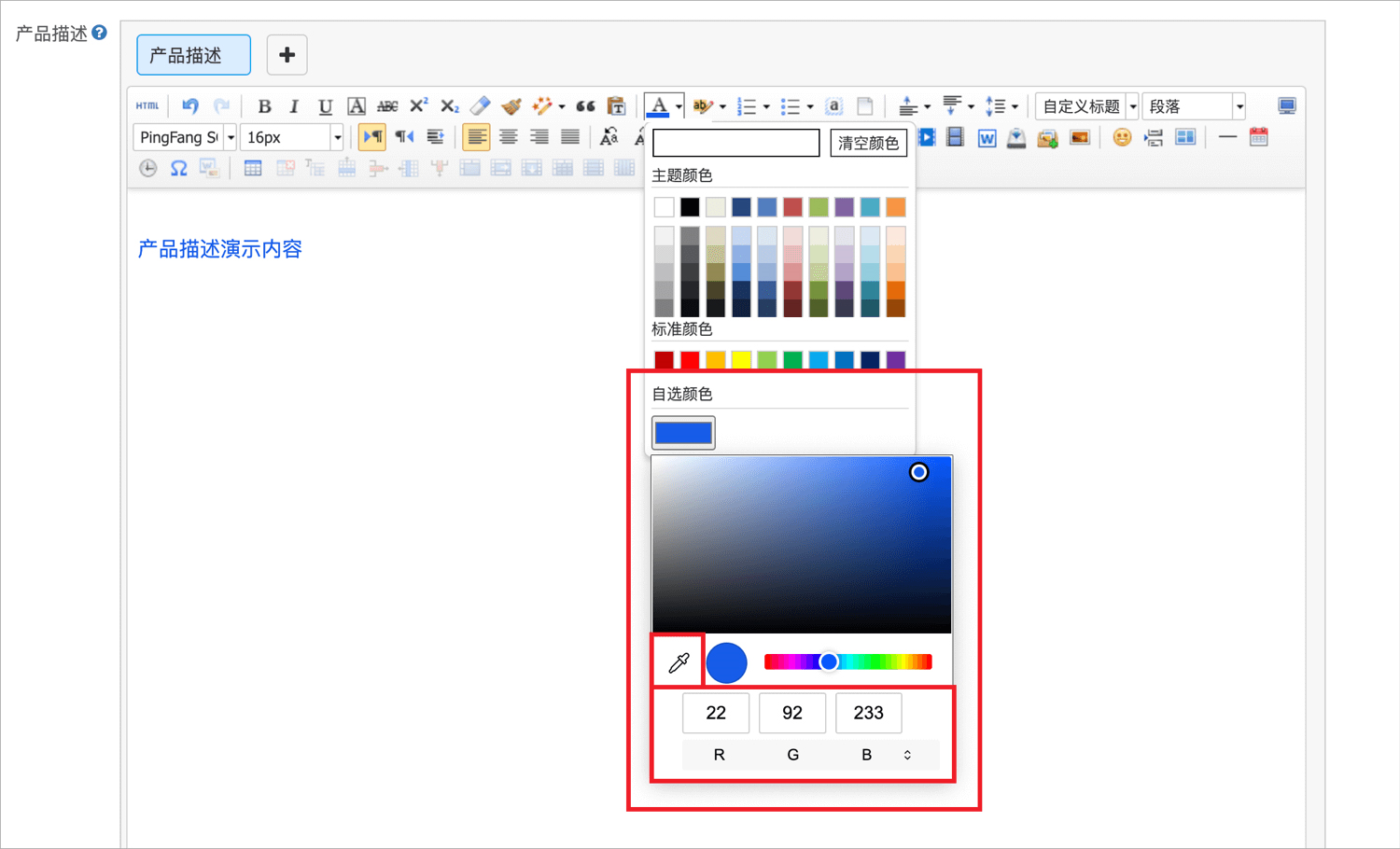
Task: Click the hue slider handle
Action: (828, 662)
